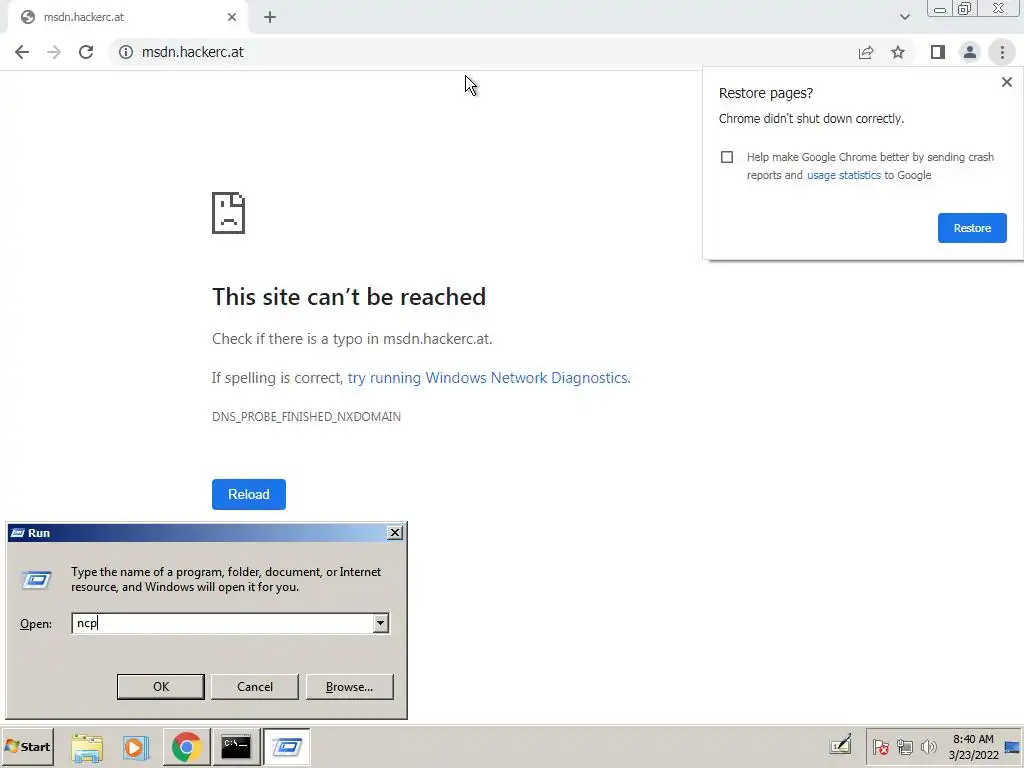The width and height of the screenshot is (1024, 768).
Task: Open the Chrome profile avatar icon
Action: (970, 52)
